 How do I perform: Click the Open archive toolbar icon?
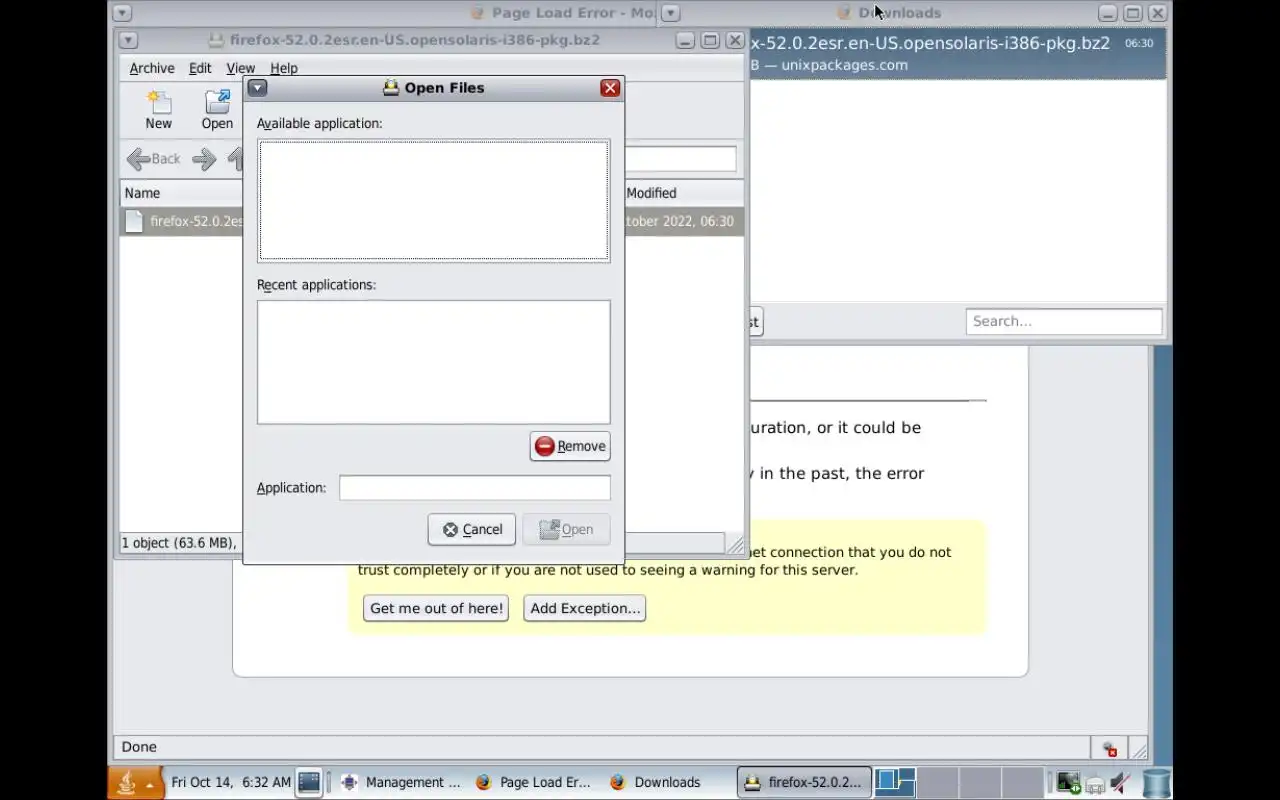217,110
